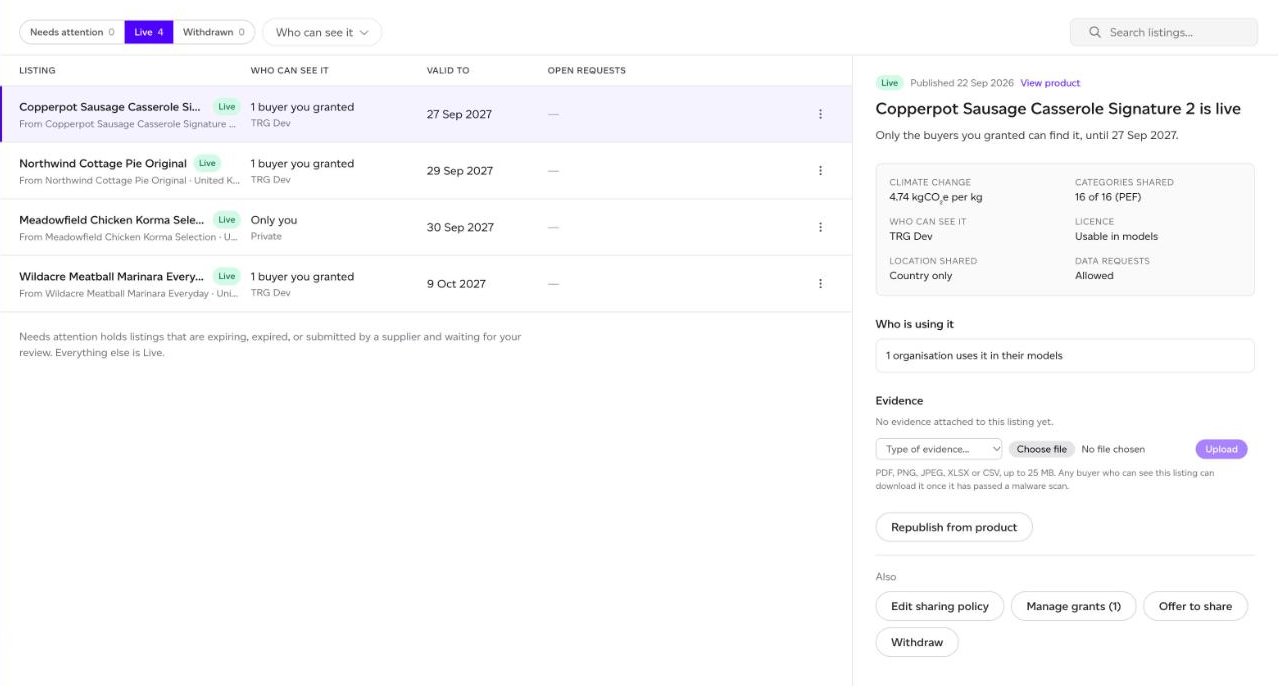
Task: Click No file chosen text
Action: coord(1113,450)
